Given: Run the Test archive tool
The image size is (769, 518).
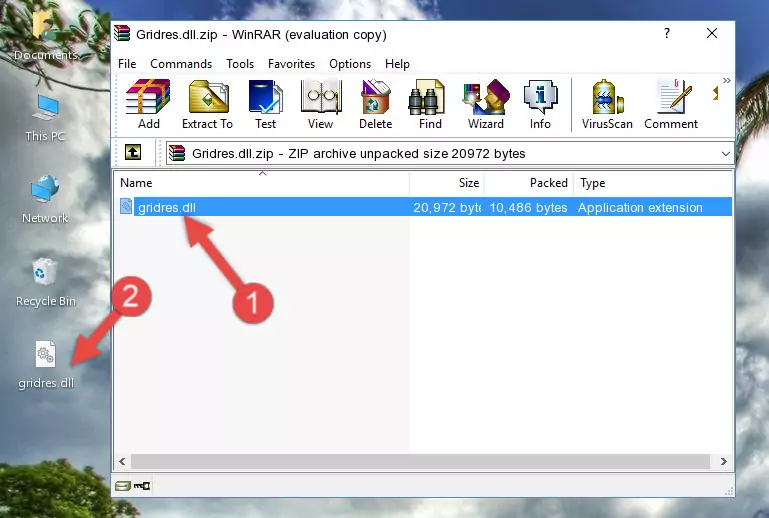Looking at the screenshot, I should [265, 104].
